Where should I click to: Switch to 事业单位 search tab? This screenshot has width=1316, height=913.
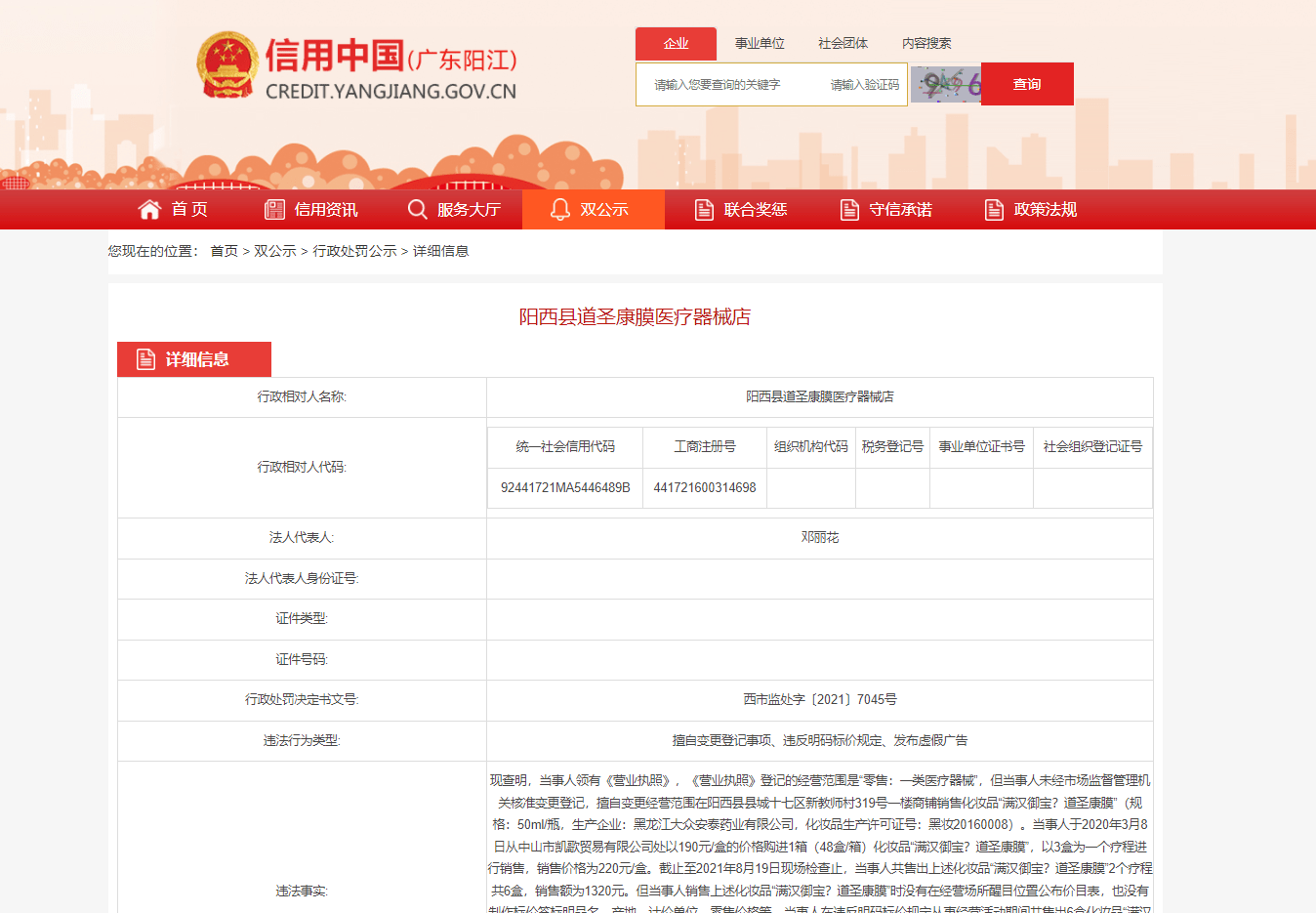760,44
